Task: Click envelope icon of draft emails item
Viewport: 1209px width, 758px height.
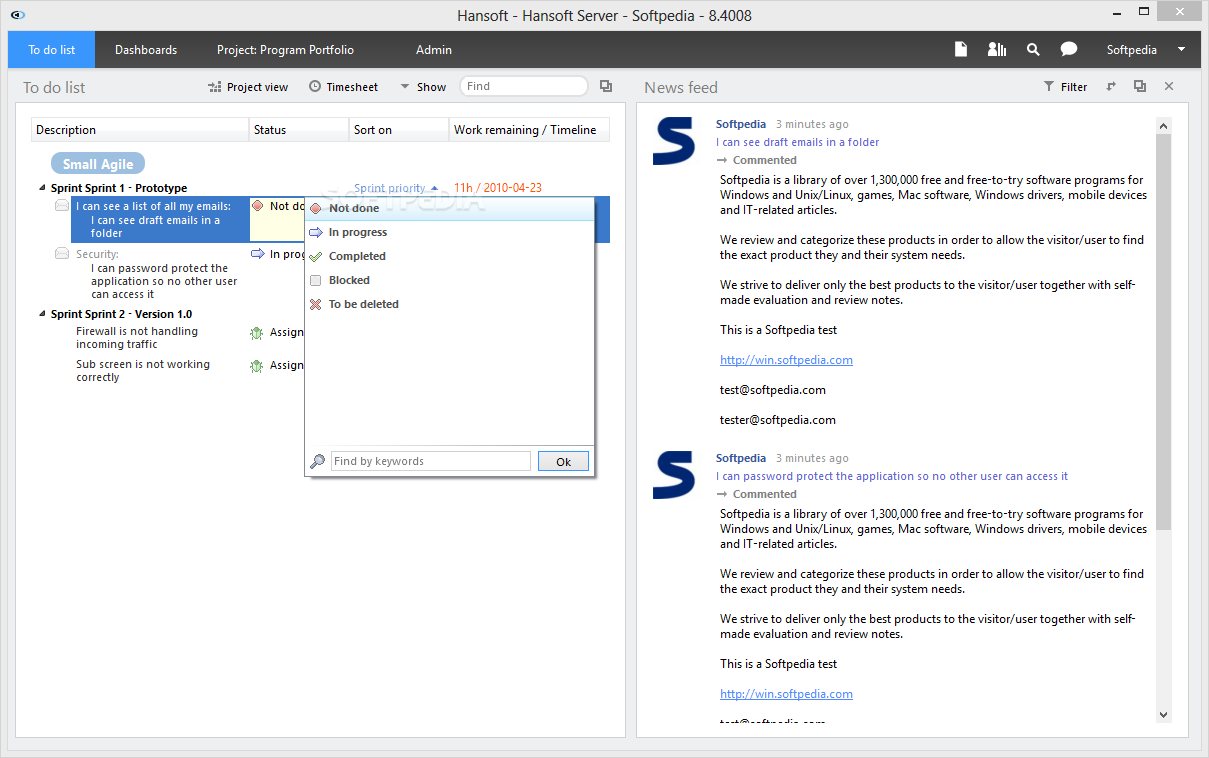Action: pyautogui.click(x=62, y=206)
